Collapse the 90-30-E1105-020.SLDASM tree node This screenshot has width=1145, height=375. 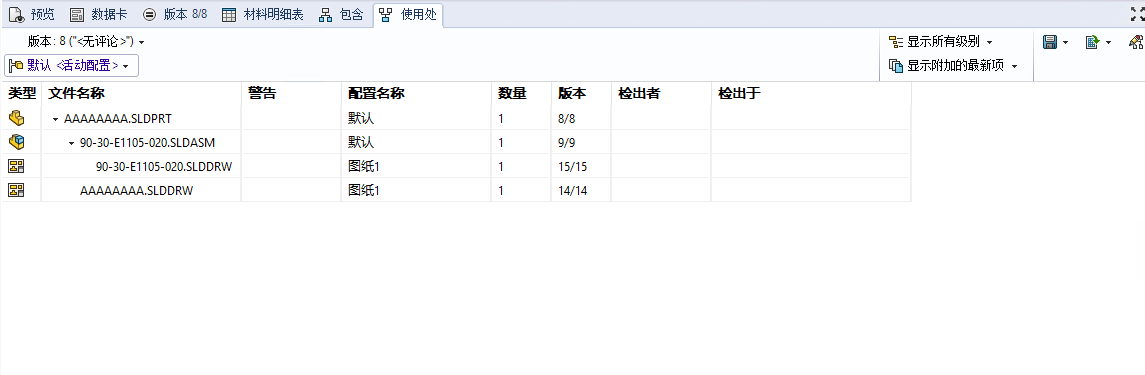tap(72, 142)
